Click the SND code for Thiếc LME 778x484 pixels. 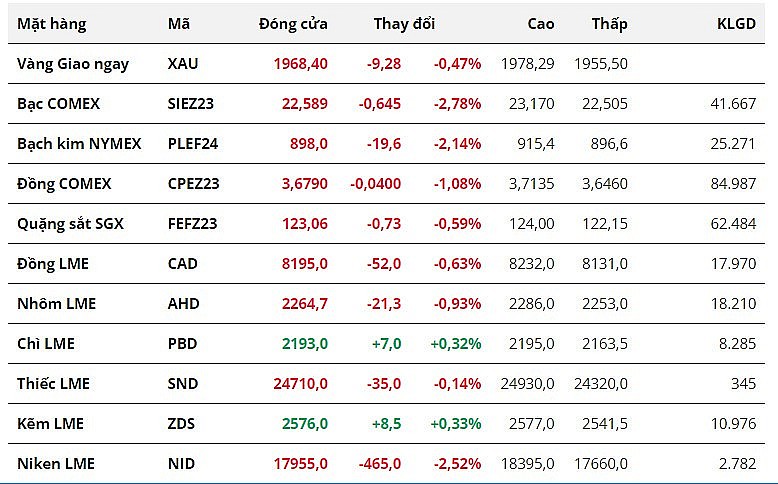(183, 384)
